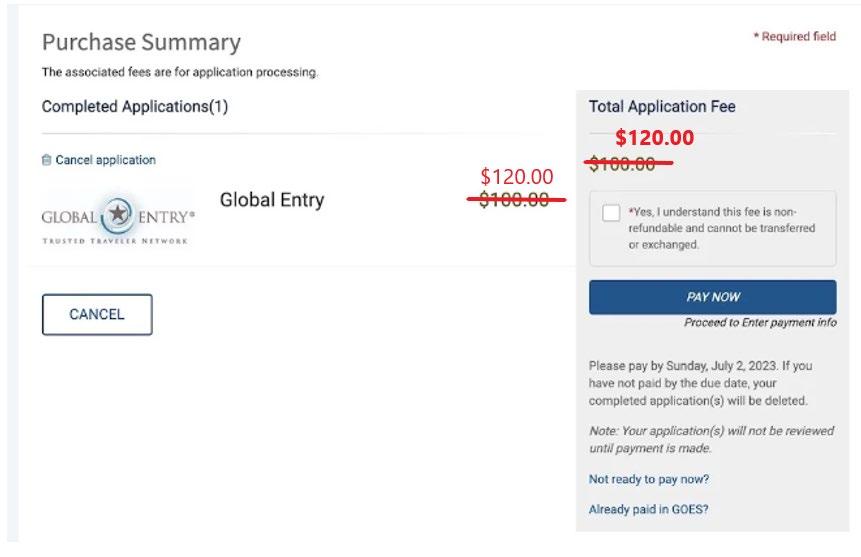
Task: Click the red $120.00 in the Global Entry row
Action: [x=516, y=177]
